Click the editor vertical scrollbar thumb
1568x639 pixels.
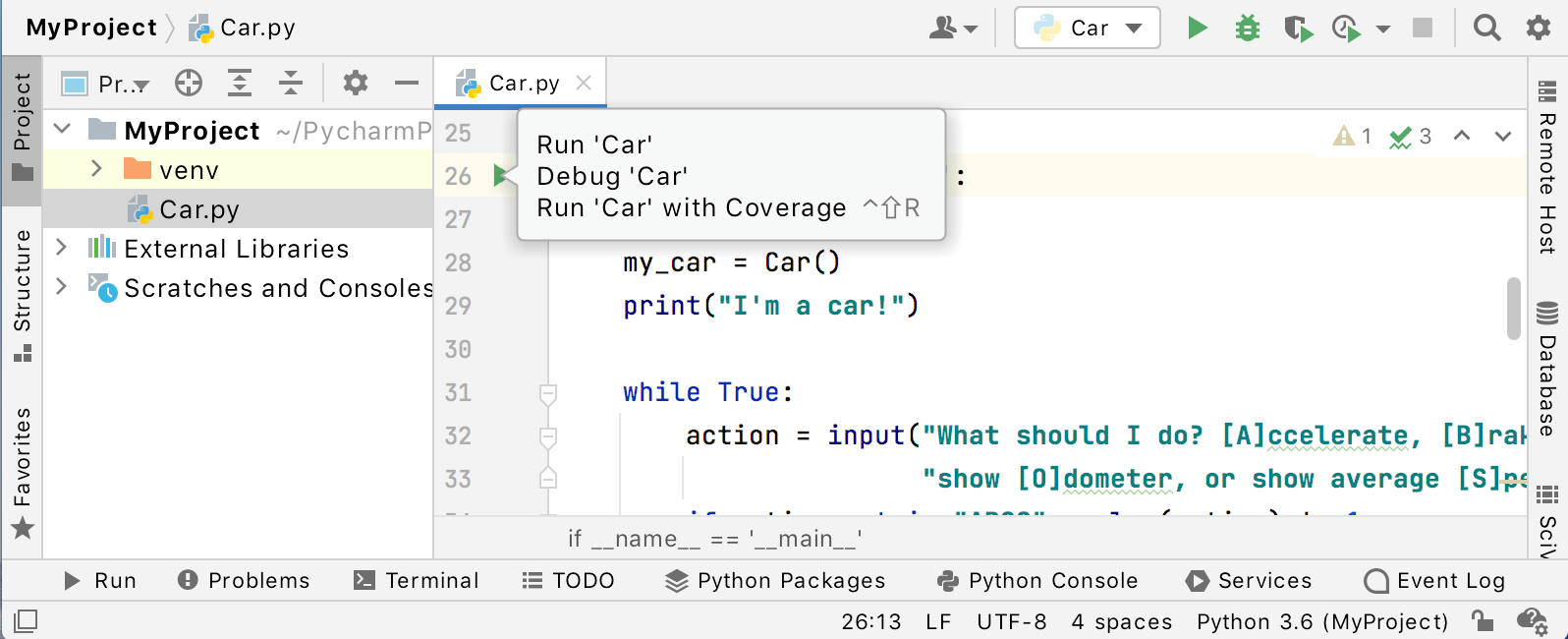pyautogui.click(x=1513, y=309)
